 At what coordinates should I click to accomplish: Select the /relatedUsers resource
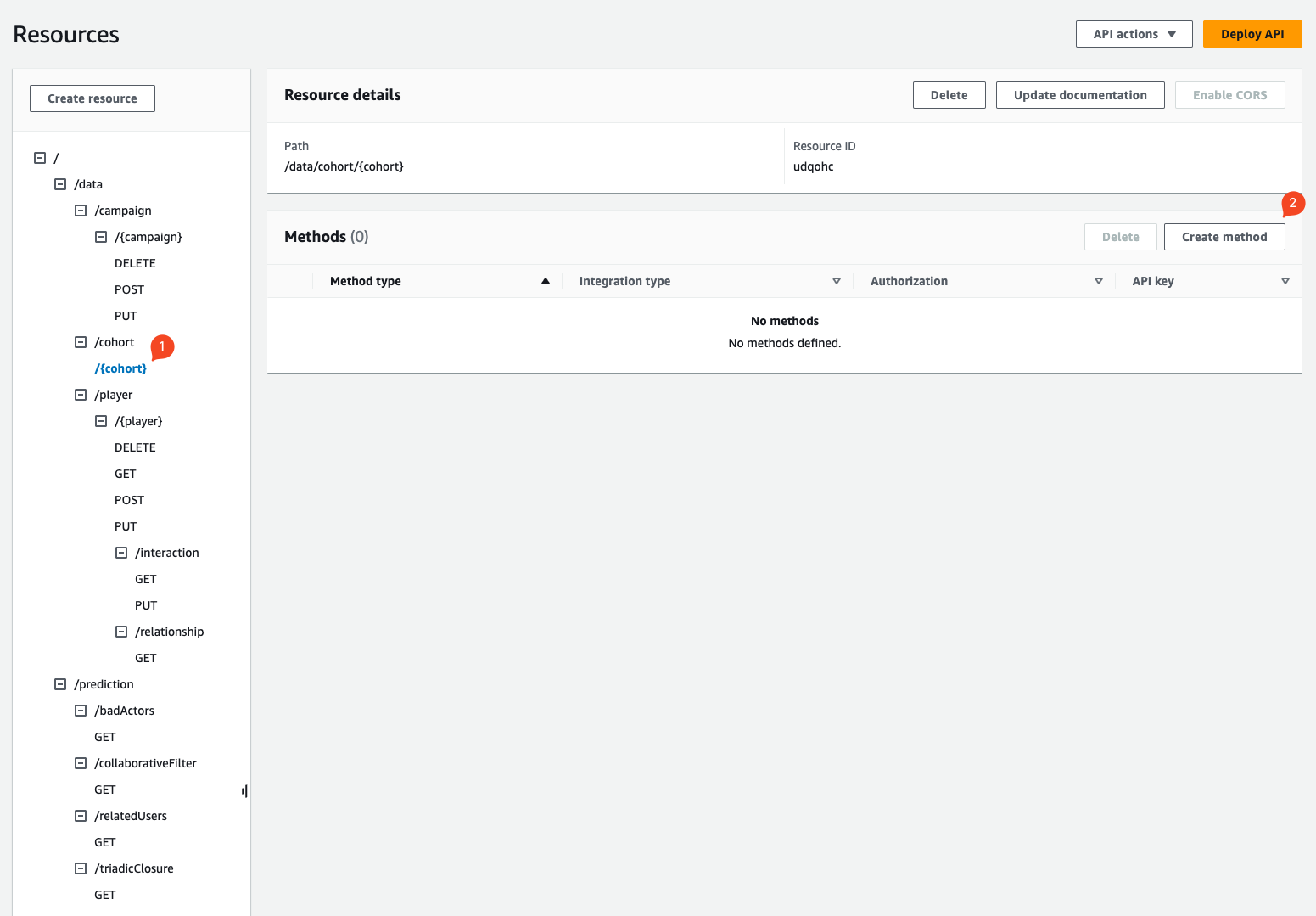(x=131, y=816)
